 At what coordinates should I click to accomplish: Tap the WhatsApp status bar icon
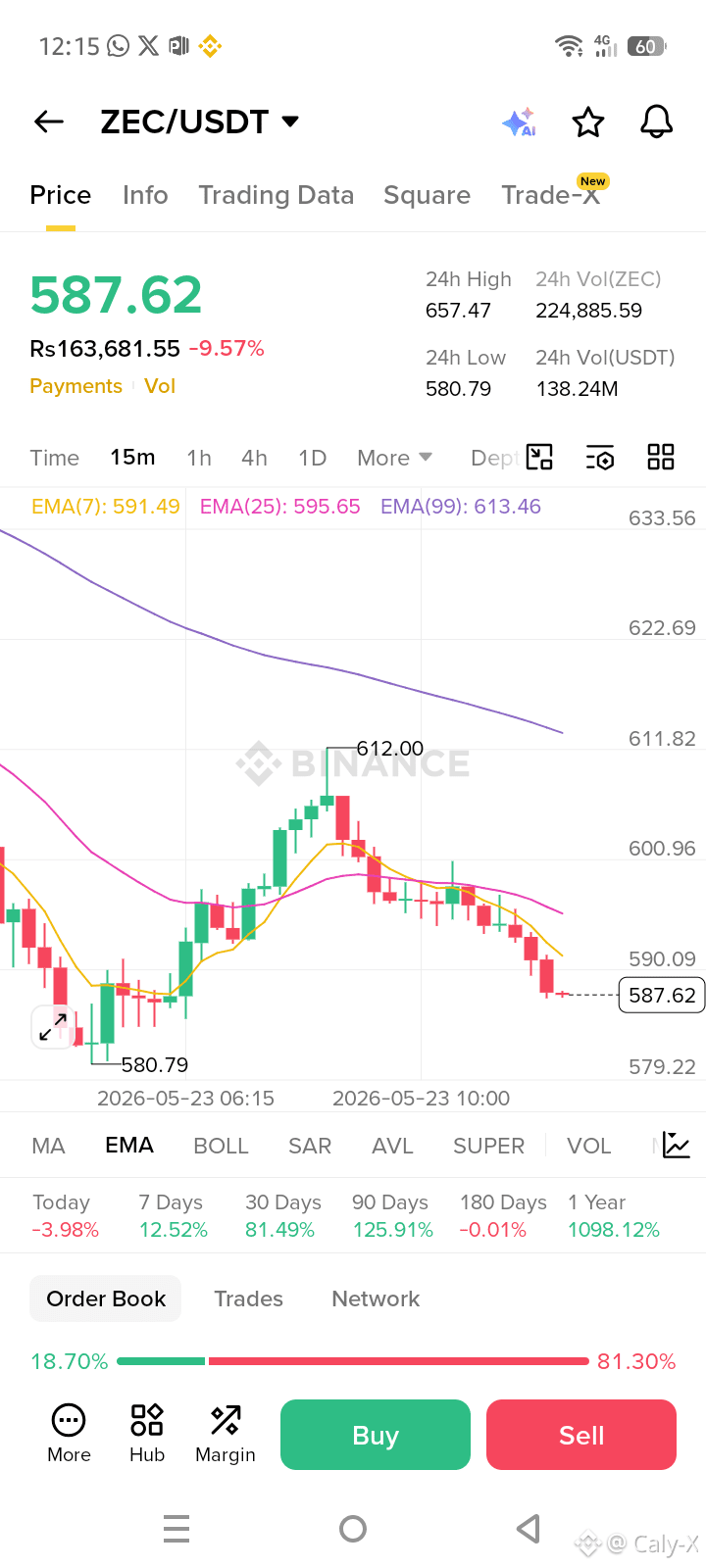[118, 45]
